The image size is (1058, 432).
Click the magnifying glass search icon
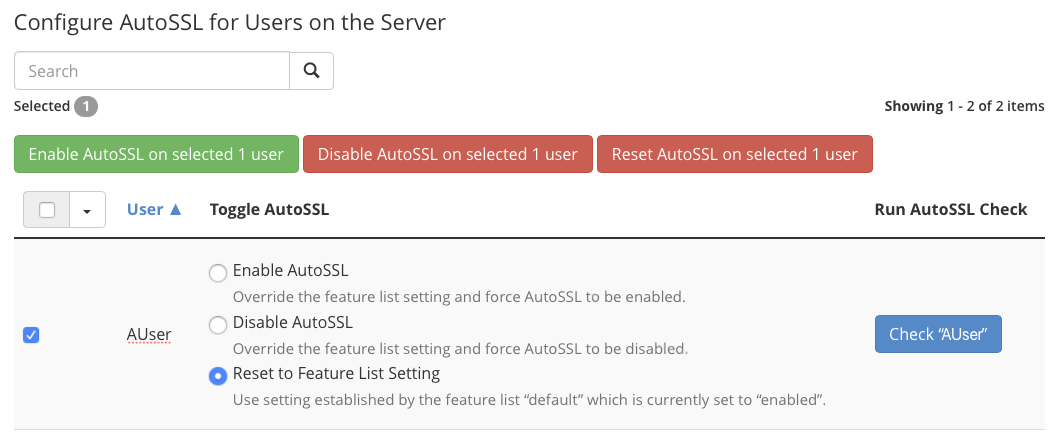coord(311,71)
